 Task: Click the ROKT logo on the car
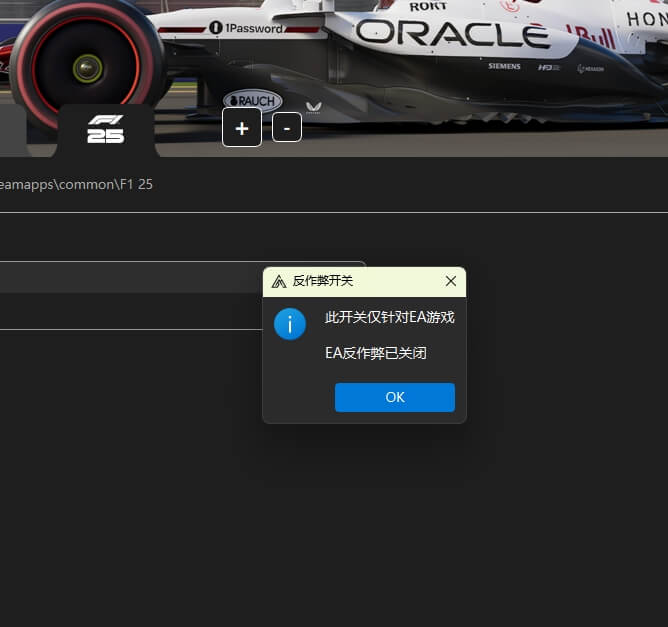(x=428, y=6)
